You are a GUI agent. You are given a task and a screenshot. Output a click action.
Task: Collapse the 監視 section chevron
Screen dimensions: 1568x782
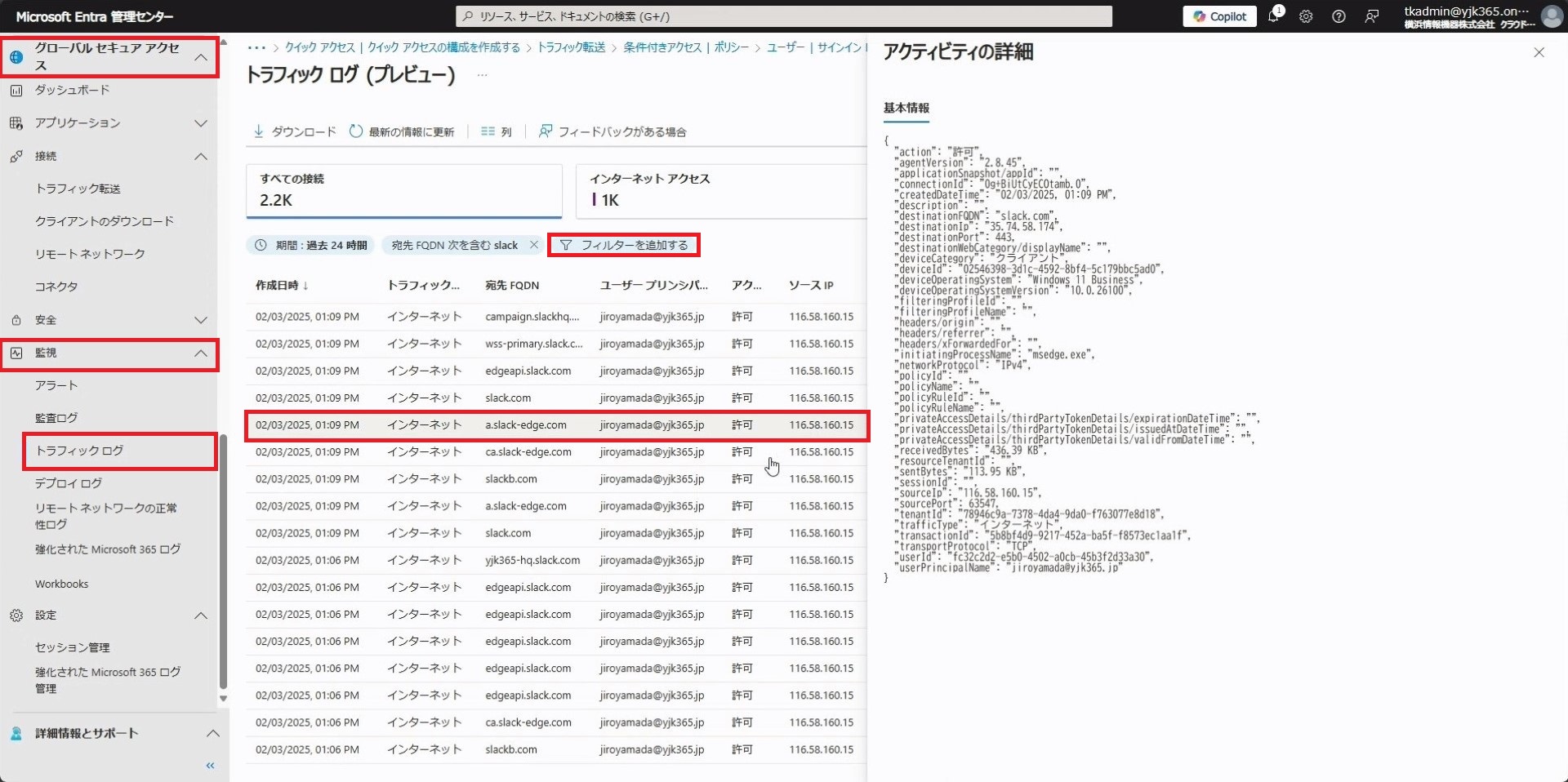tap(201, 353)
